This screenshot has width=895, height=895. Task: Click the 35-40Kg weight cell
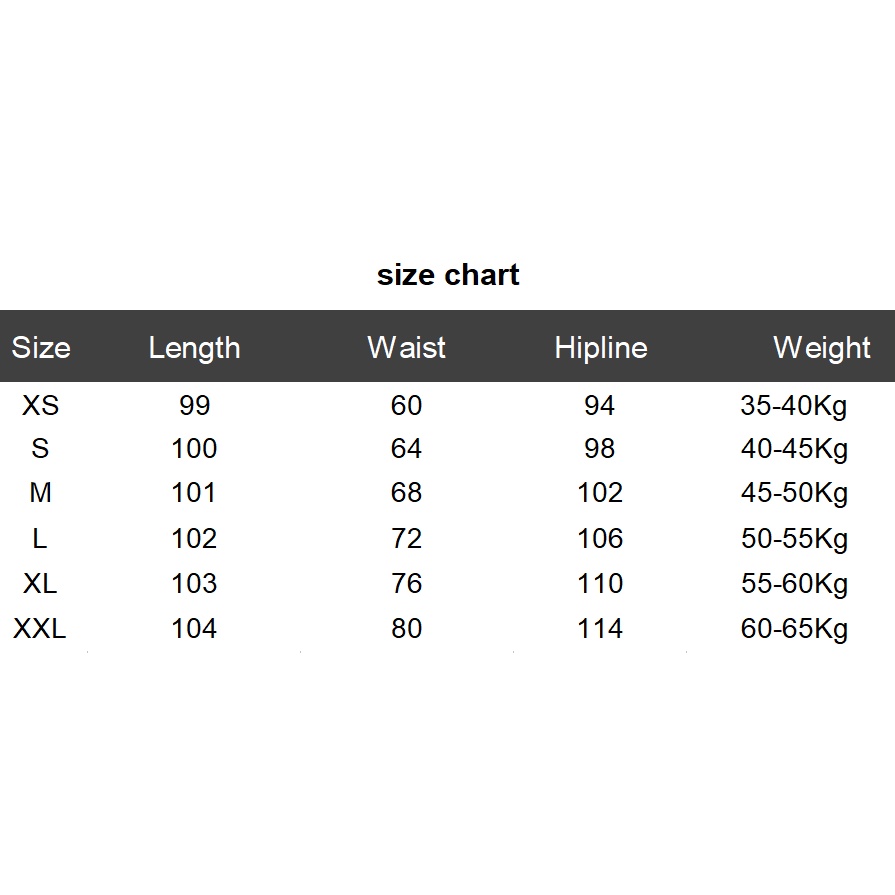point(794,405)
